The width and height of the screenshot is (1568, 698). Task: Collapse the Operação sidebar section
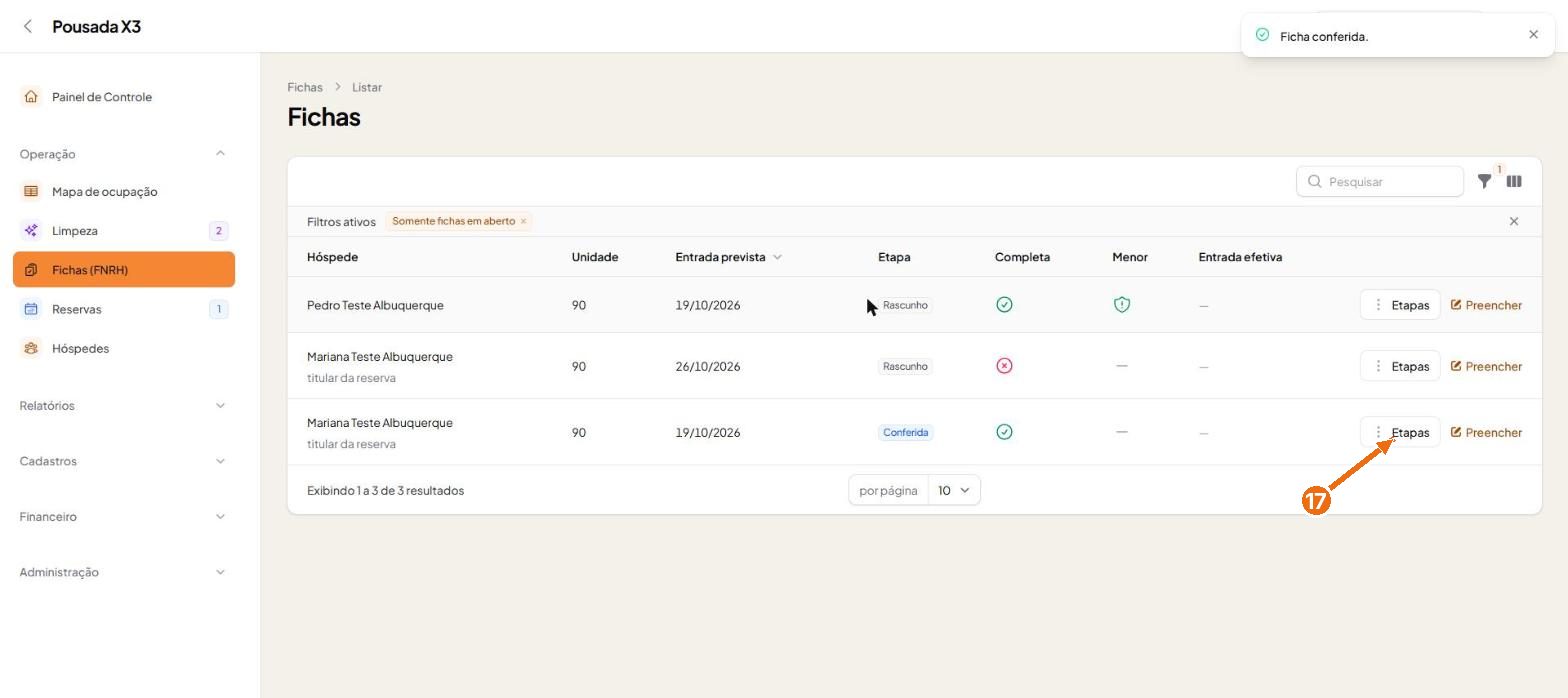click(220, 154)
